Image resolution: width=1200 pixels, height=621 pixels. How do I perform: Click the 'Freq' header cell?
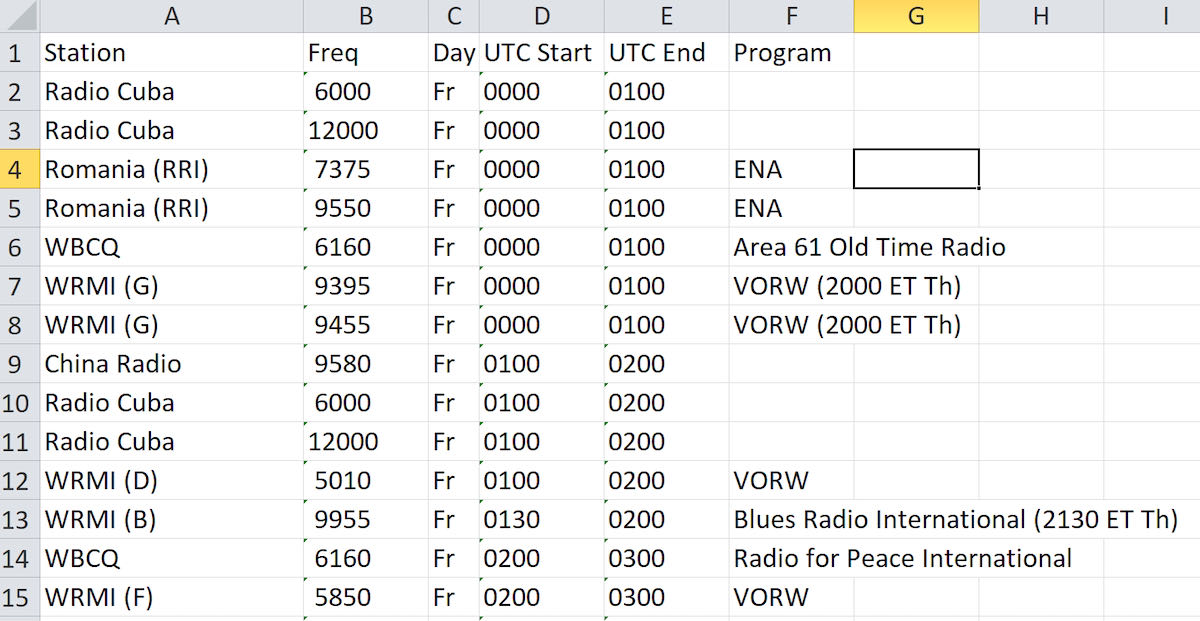click(x=366, y=52)
